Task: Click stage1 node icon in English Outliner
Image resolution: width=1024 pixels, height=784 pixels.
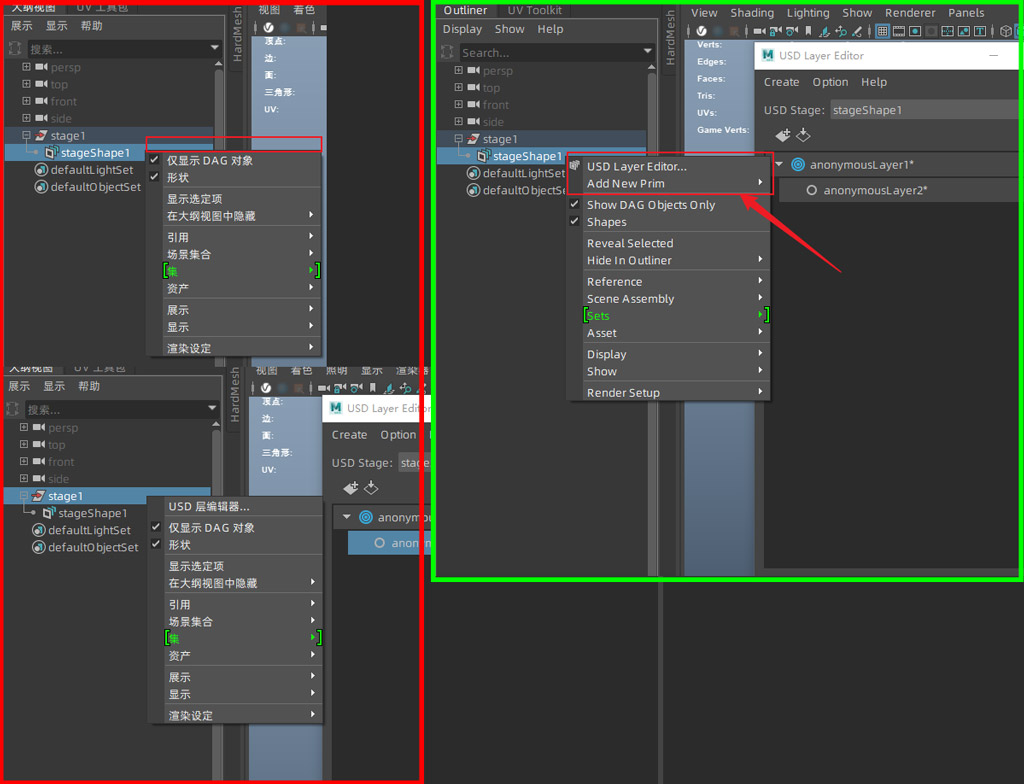Action: tap(473, 139)
